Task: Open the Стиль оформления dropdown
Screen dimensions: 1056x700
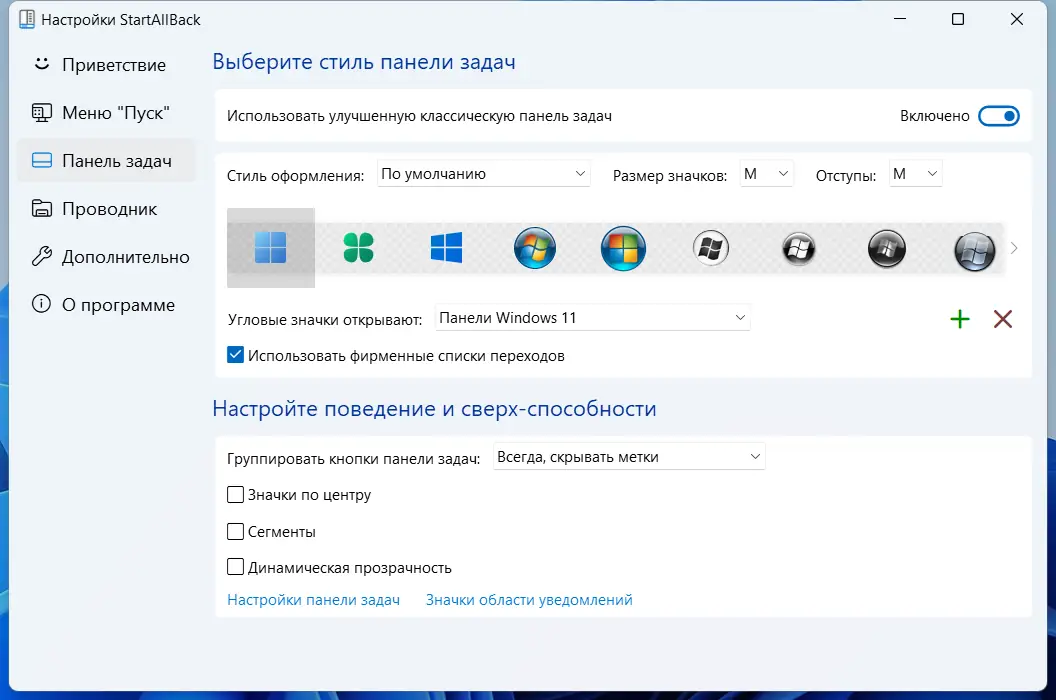Action: (483, 173)
